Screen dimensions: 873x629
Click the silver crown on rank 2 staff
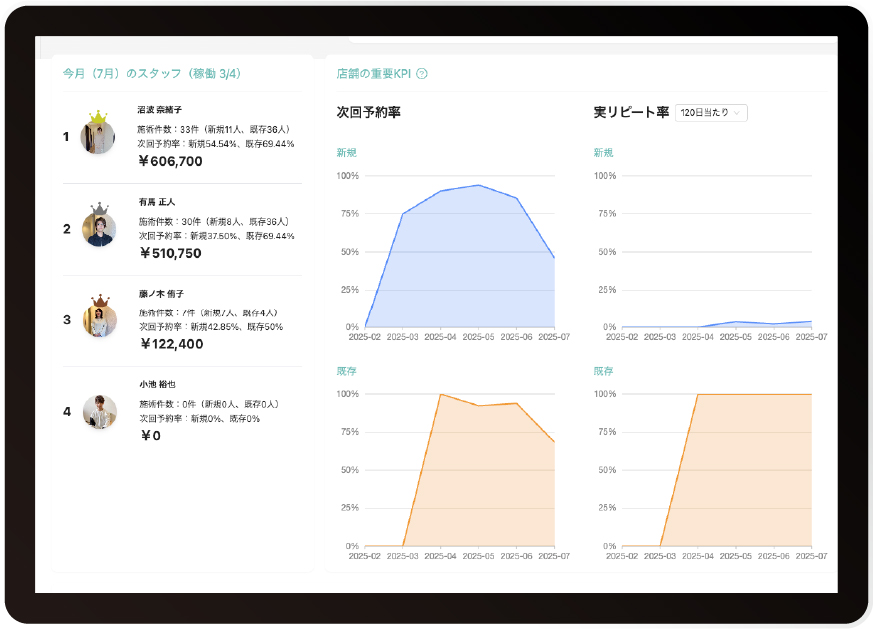click(99, 210)
